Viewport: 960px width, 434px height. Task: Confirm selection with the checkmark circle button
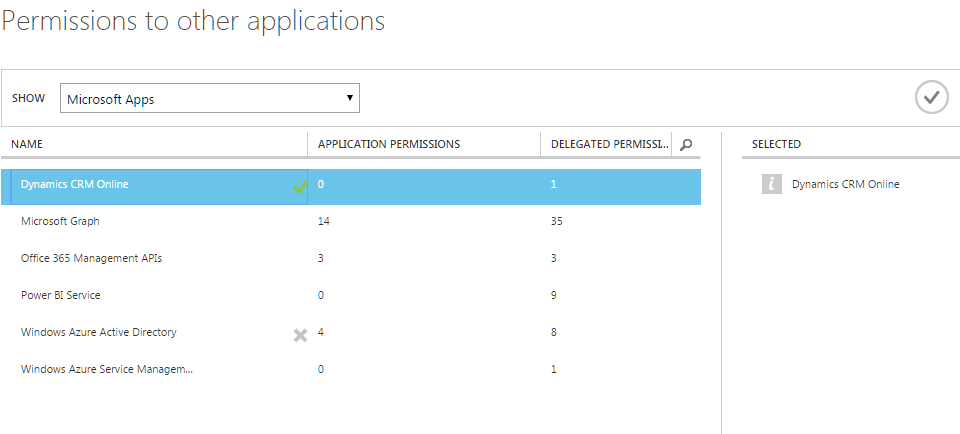[x=931, y=97]
